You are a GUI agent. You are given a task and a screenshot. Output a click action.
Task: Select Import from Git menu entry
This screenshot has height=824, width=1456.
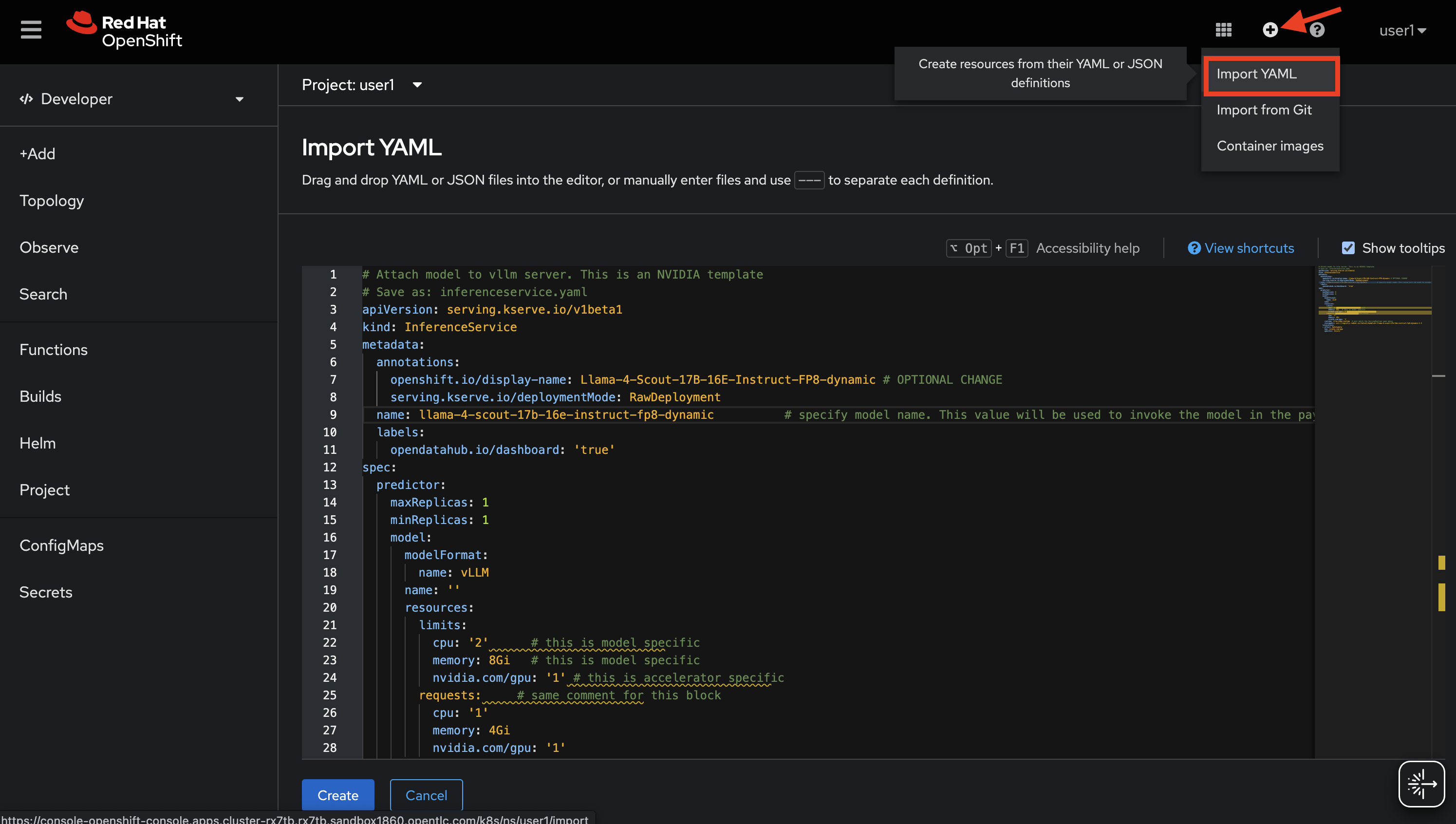point(1270,110)
